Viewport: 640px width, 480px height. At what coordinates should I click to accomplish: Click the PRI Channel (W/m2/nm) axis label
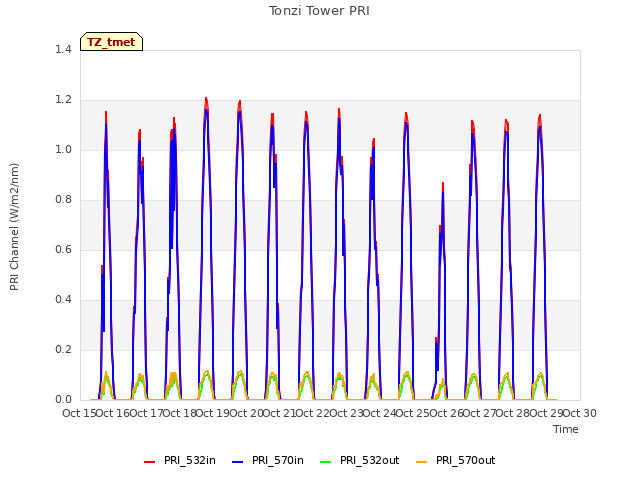(x=14, y=227)
